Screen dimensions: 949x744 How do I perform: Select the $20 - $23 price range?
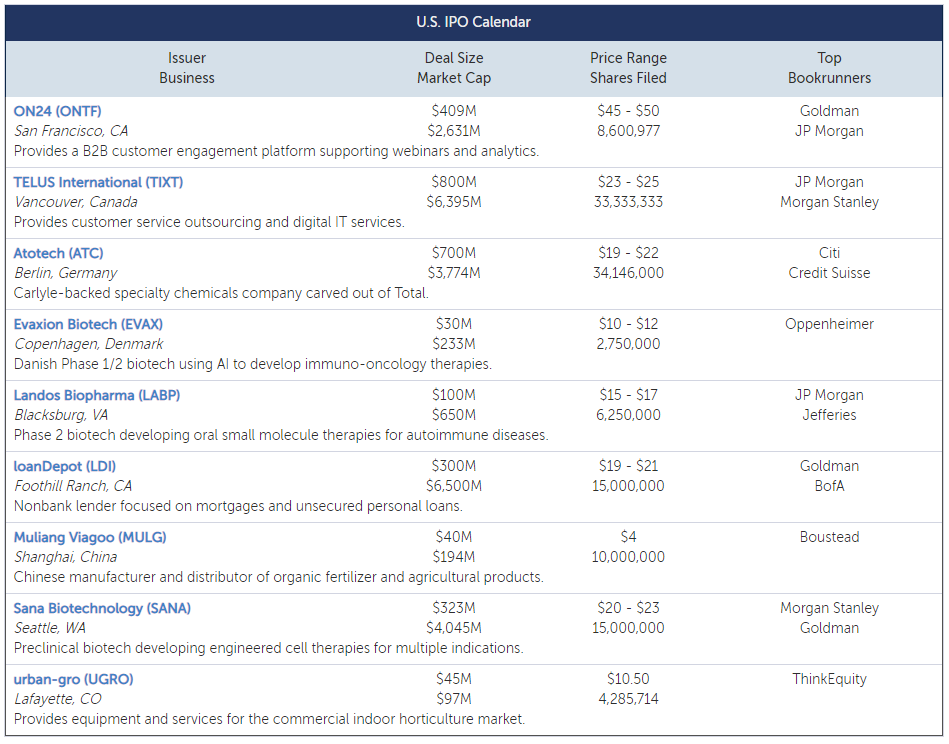[628, 608]
